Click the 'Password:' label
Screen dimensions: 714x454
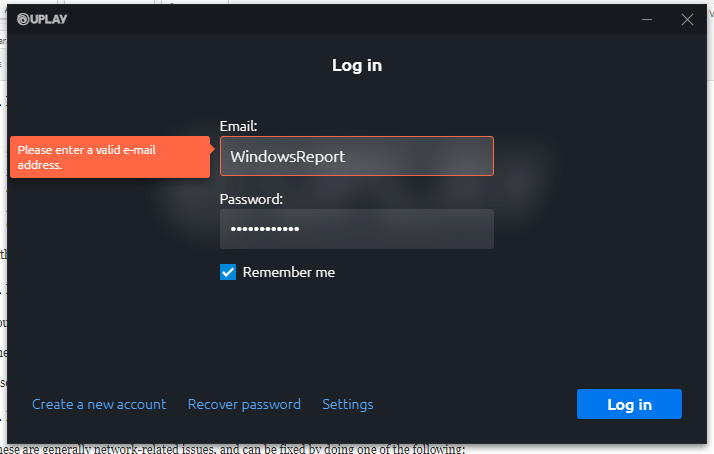pyautogui.click(x=251, y=199)
